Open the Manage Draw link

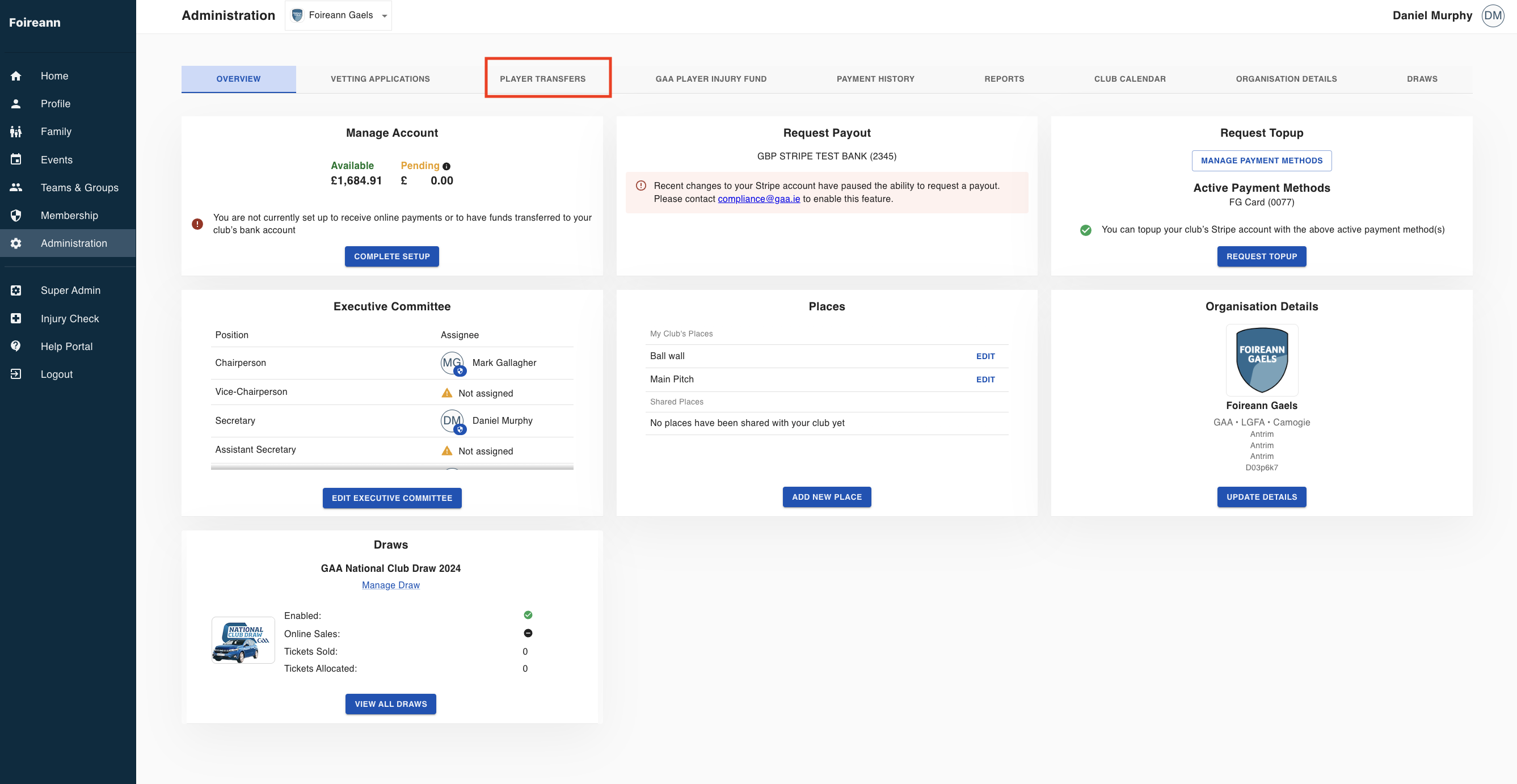pyautogui.click(x=390, y=585)
